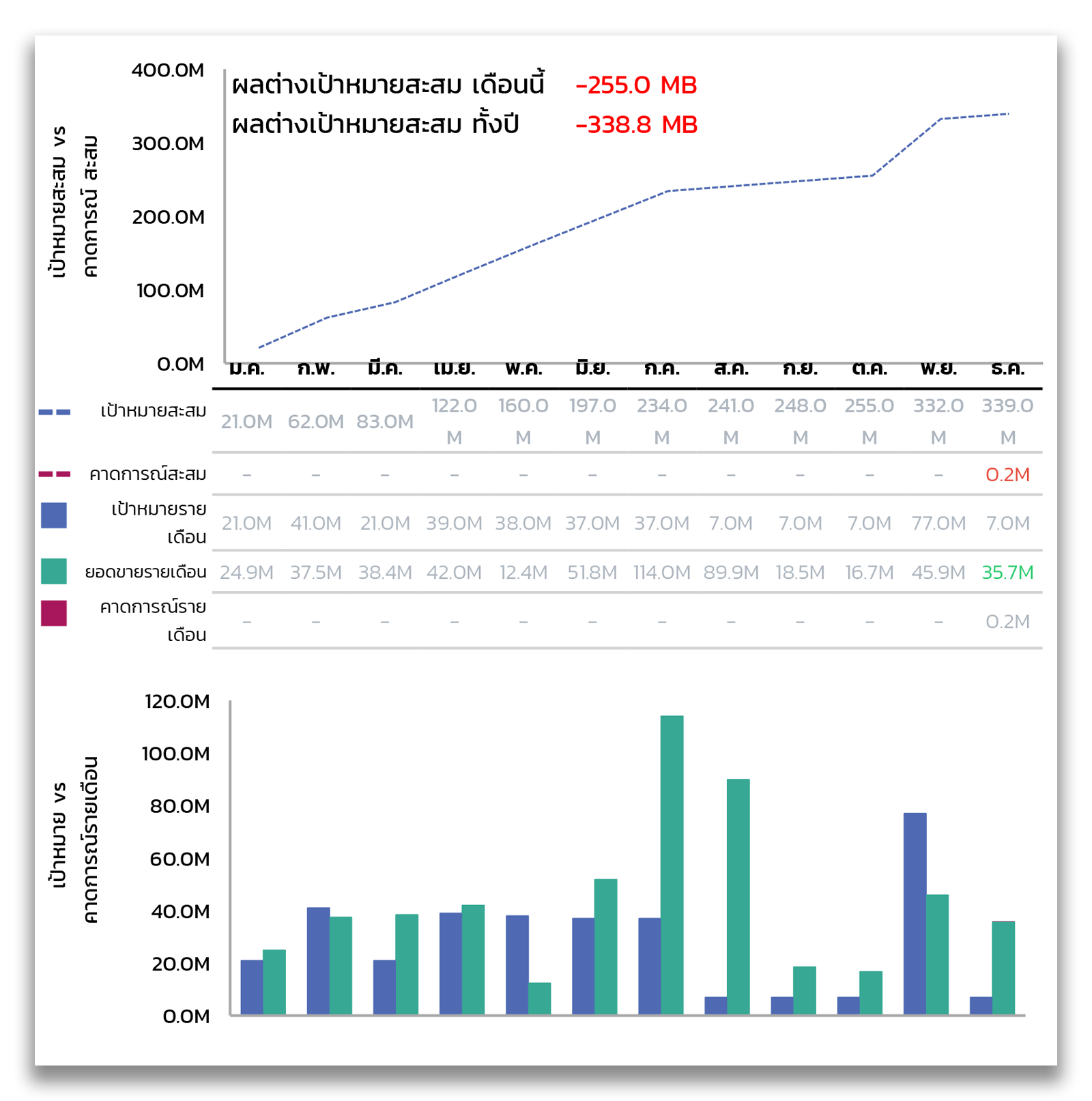Click the 339.0 M cumulative target cell
This screenshot has height=1101, width=1092.
point(1007,420)
